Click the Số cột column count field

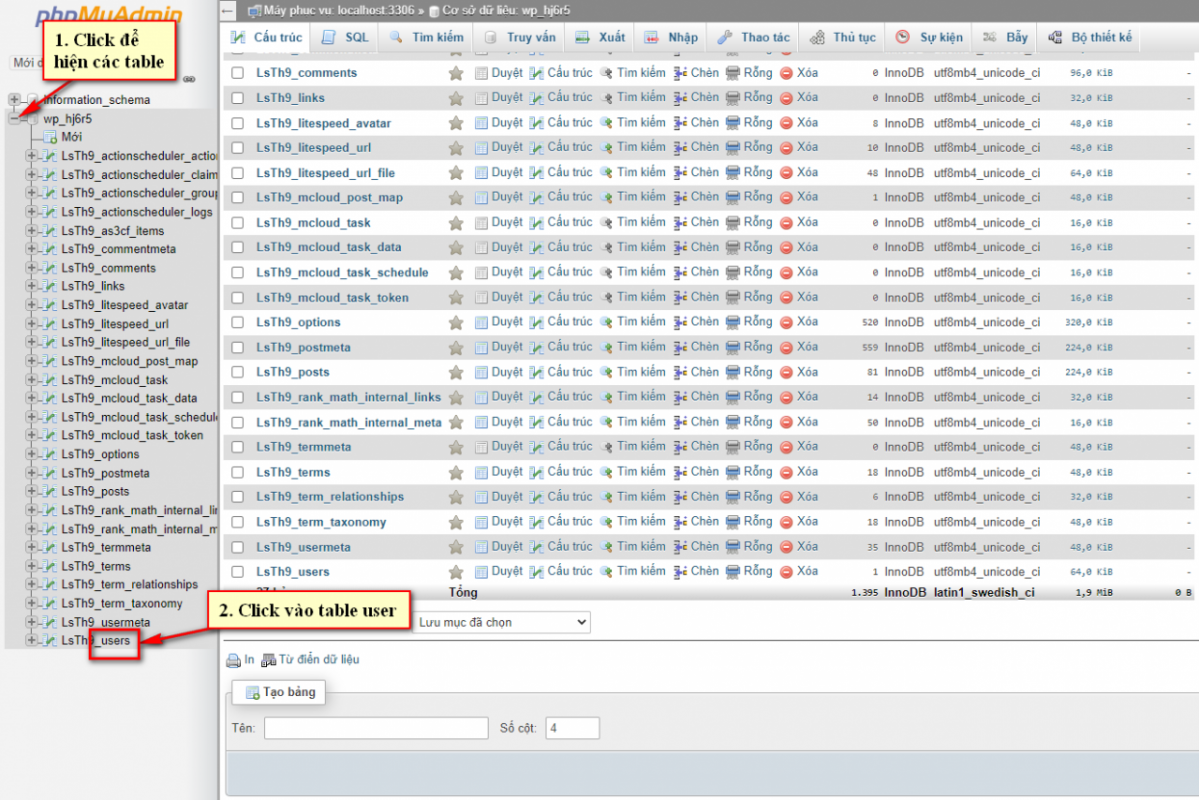572,728
